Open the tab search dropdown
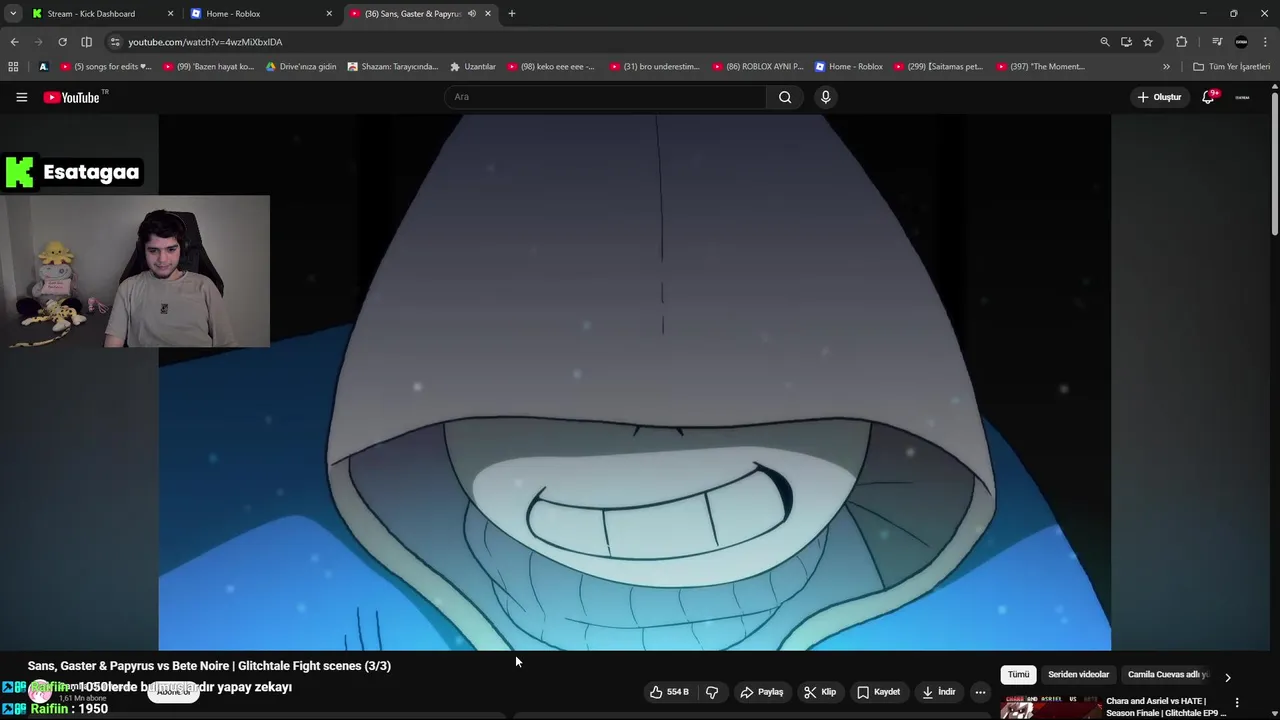The image size is (1280, 720). coord(12,14)
